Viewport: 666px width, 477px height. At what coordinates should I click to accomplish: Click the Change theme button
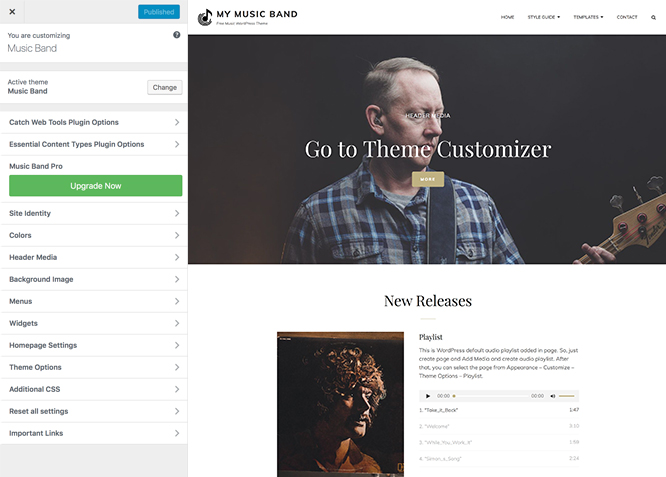point(165,87)
